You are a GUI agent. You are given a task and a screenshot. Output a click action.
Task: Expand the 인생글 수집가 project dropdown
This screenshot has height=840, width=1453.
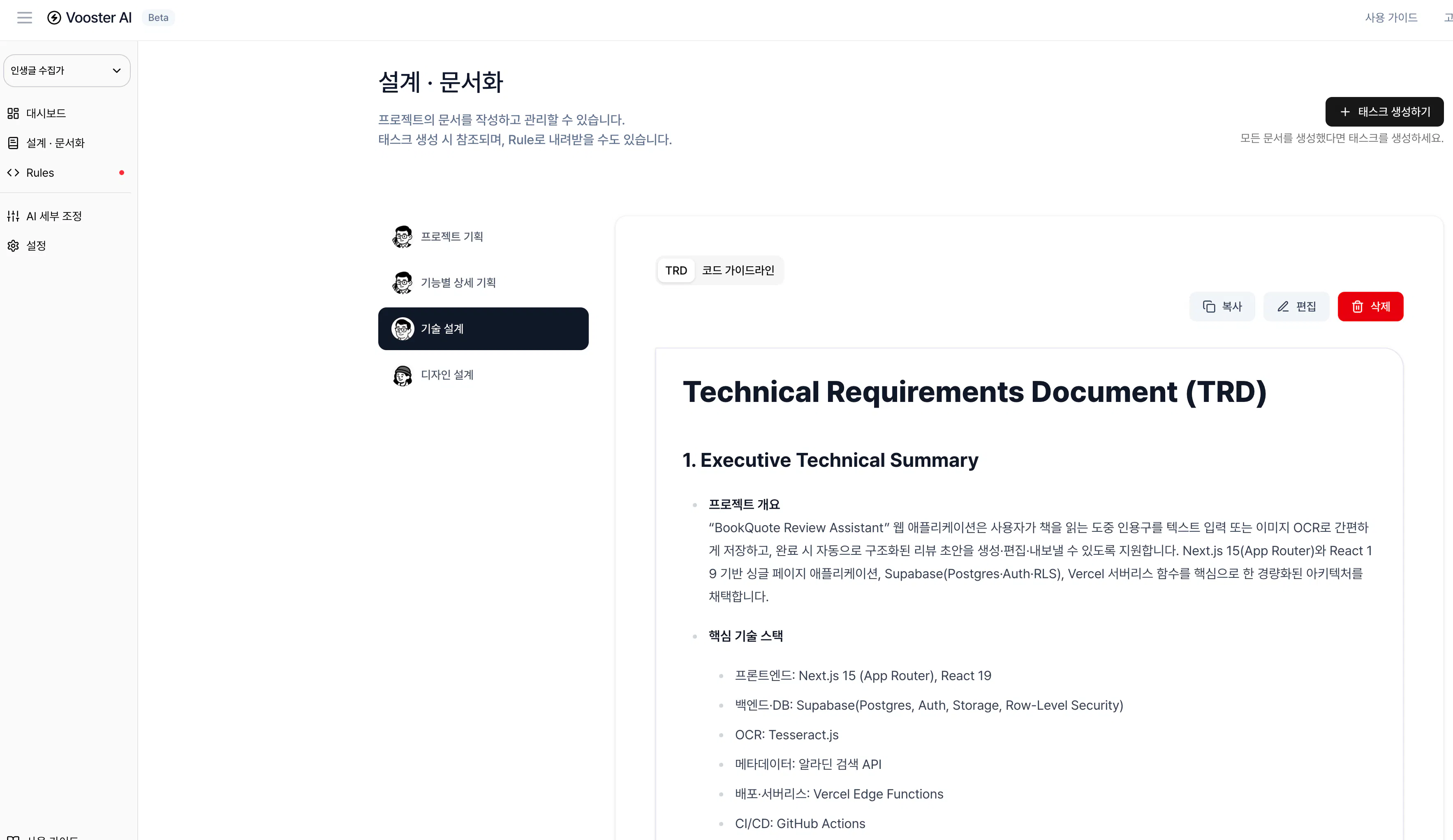(x=67, y=70)
